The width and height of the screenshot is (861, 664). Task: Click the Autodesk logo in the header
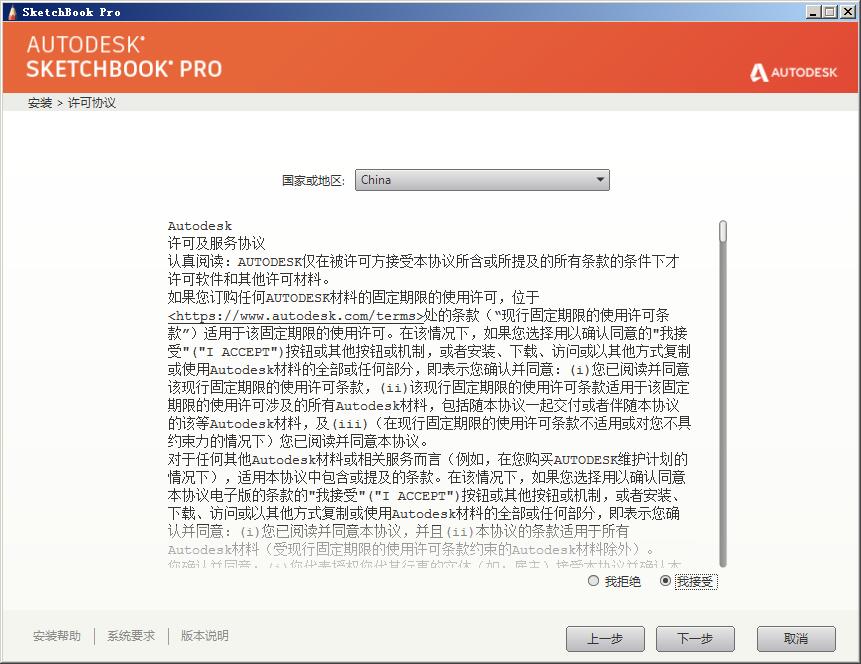click(793, 72)
